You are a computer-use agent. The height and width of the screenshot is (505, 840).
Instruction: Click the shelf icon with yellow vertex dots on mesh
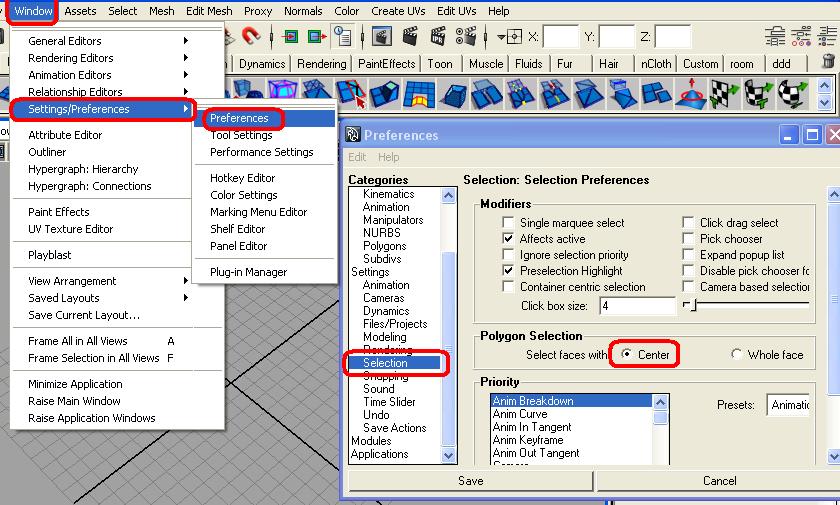[520, 93]
